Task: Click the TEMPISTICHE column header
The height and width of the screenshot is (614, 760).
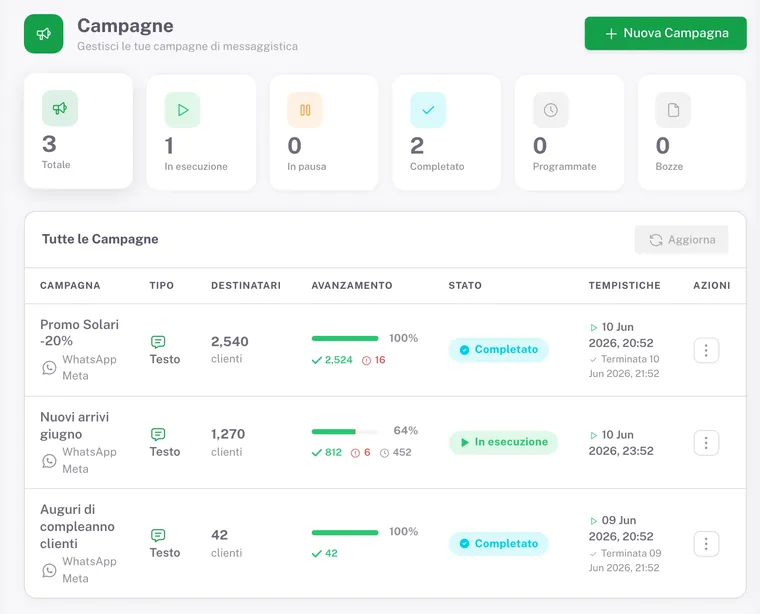Action: 625,285
